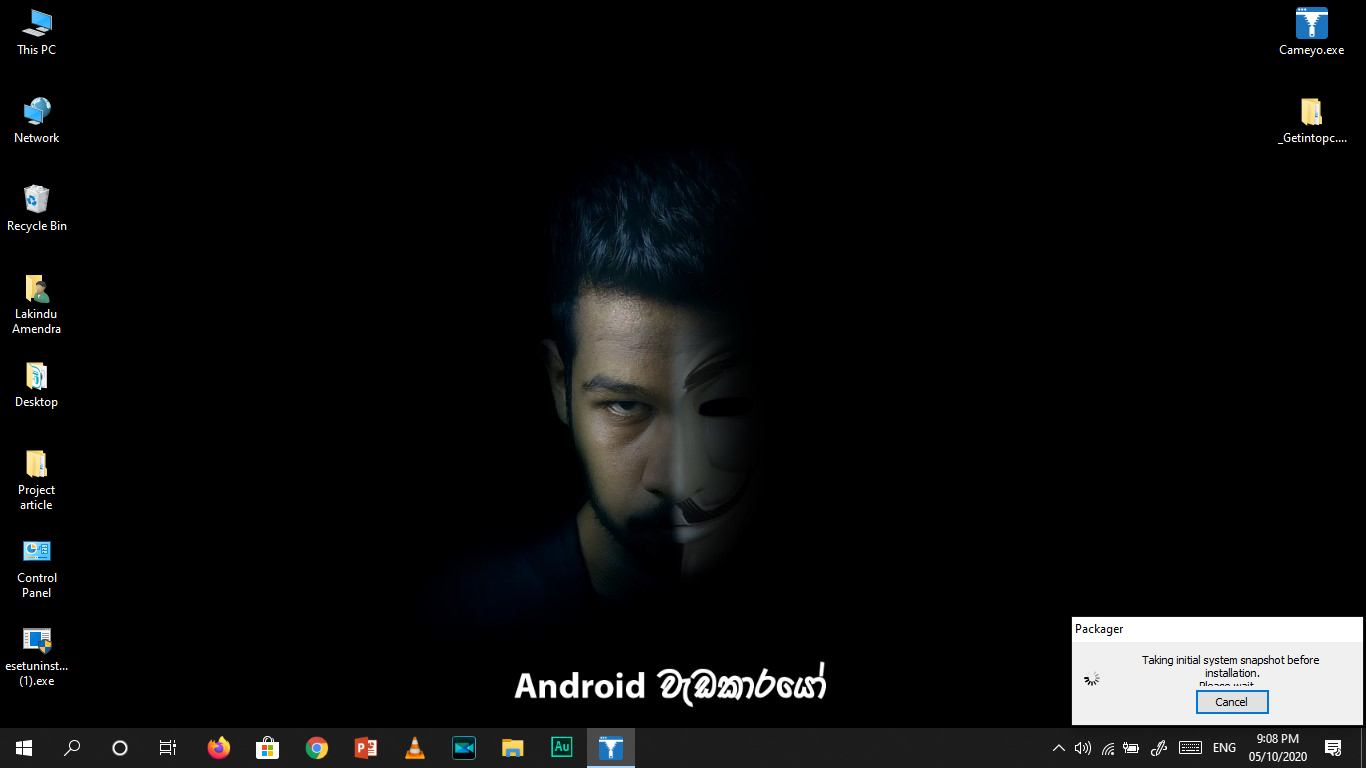1366x768 pixels.
Task: Cancel the Packager snapshot
Action: pyautogui.click(x=1232, y=702)
